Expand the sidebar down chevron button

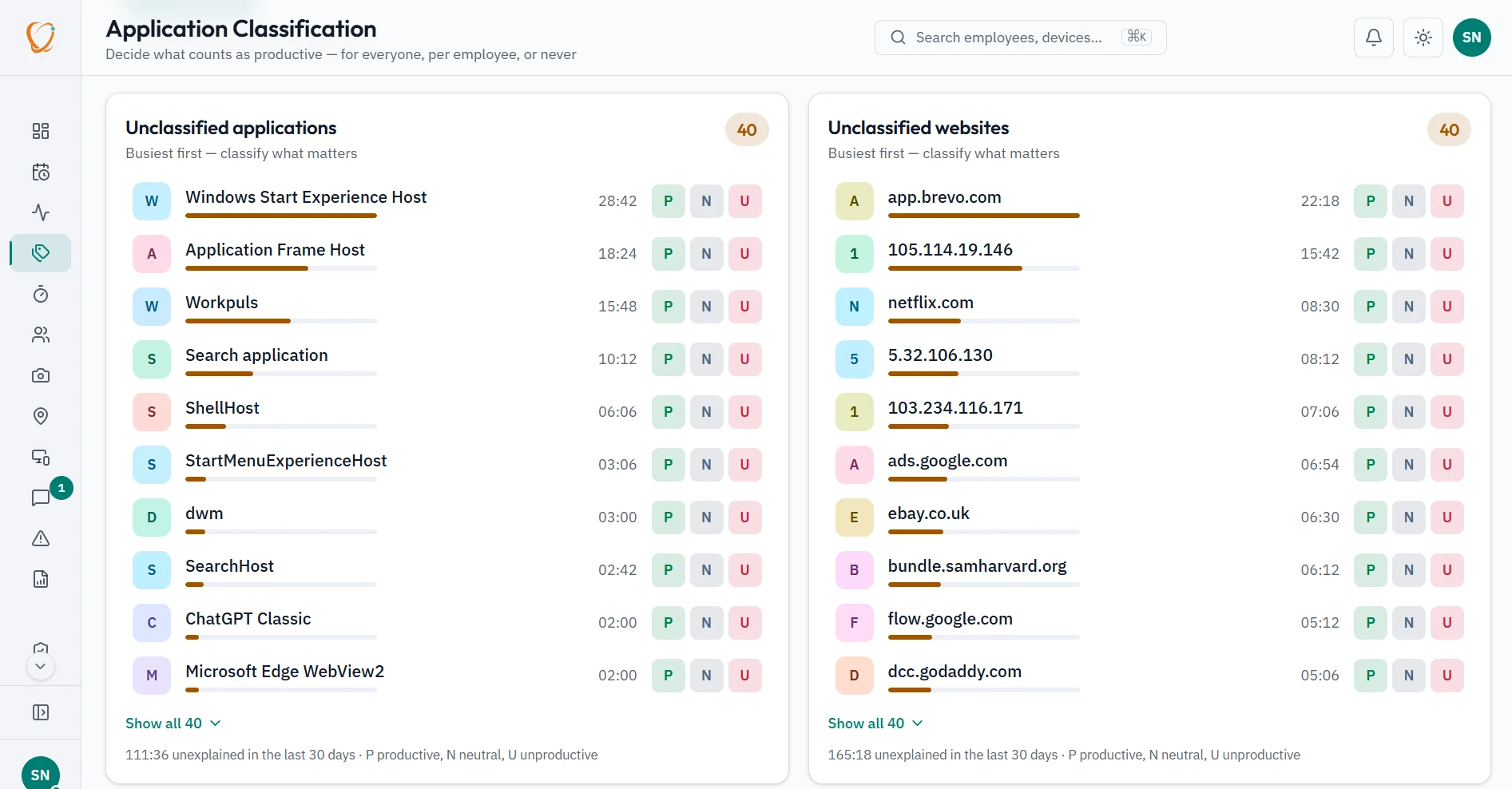[41, 666]
